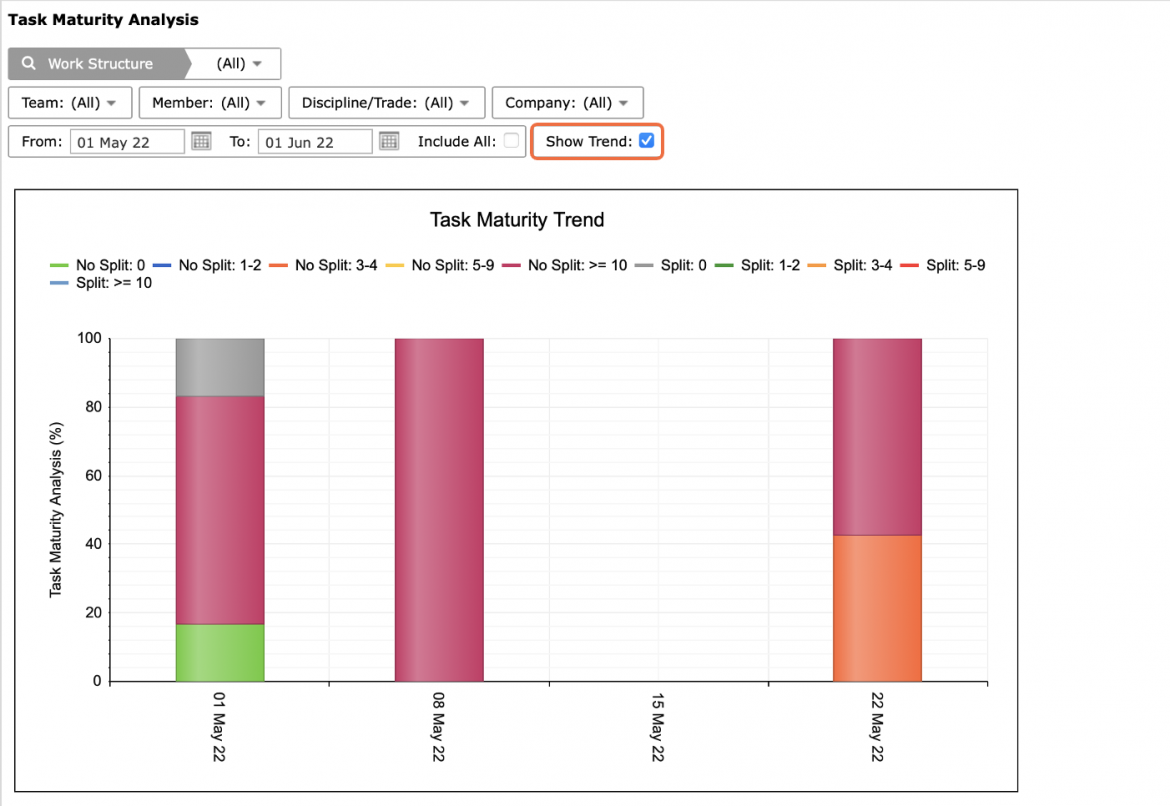This screenshot has height=806, width=1170.
Task: Open the Company filter dropdown
Action: pyautogui.click(x=568, y=103)
